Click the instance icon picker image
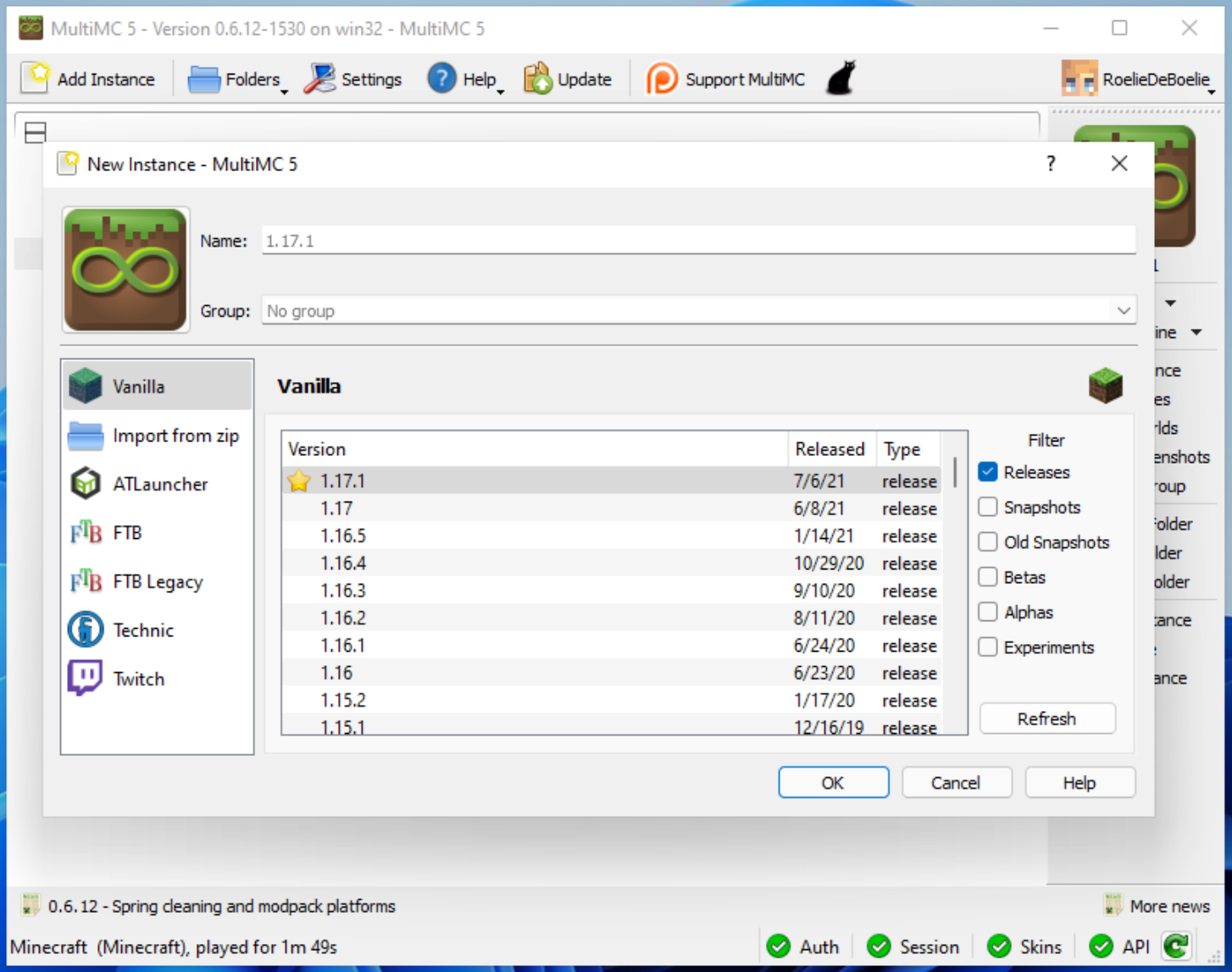The image size is (1232, 972). pos(125,269)
